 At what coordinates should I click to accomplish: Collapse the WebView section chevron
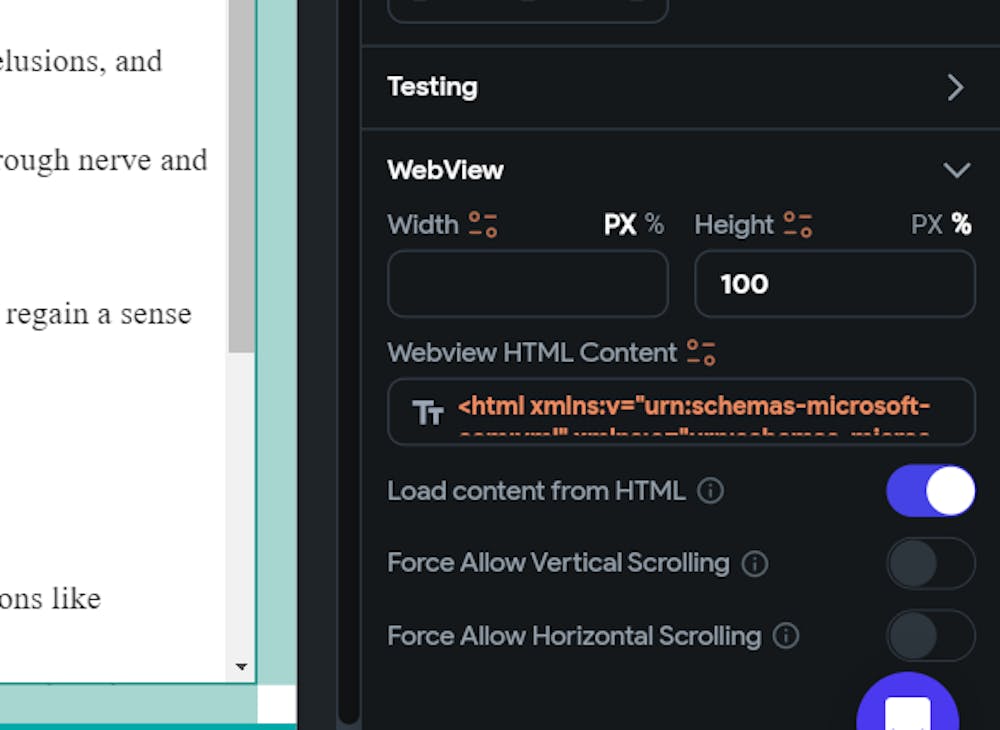click(957, 170)
